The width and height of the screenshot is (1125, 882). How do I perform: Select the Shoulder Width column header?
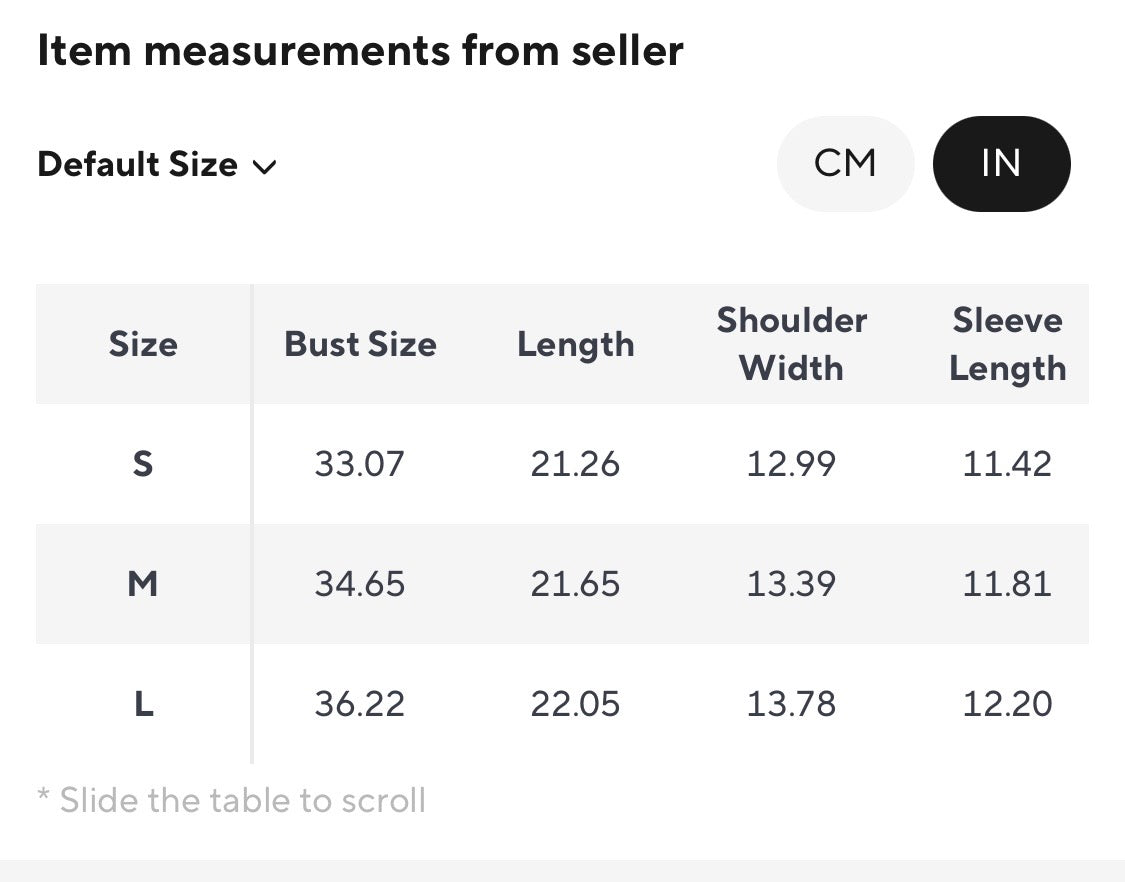pyautogui.click(x=791, y=344)
